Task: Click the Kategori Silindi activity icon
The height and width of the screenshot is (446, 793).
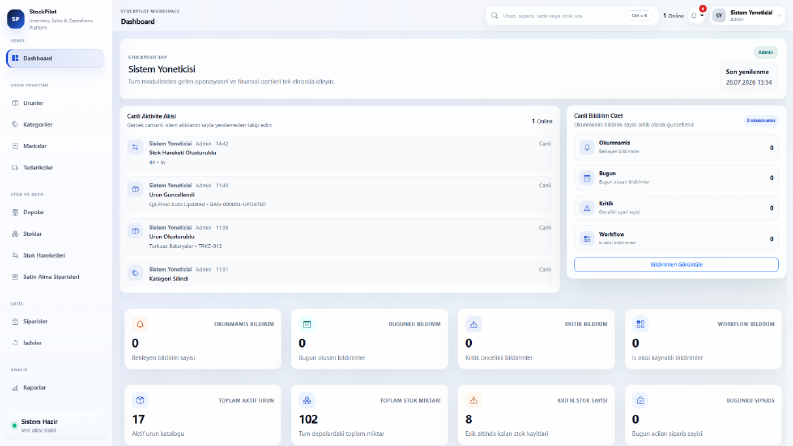Action: [x=136, y=273]
